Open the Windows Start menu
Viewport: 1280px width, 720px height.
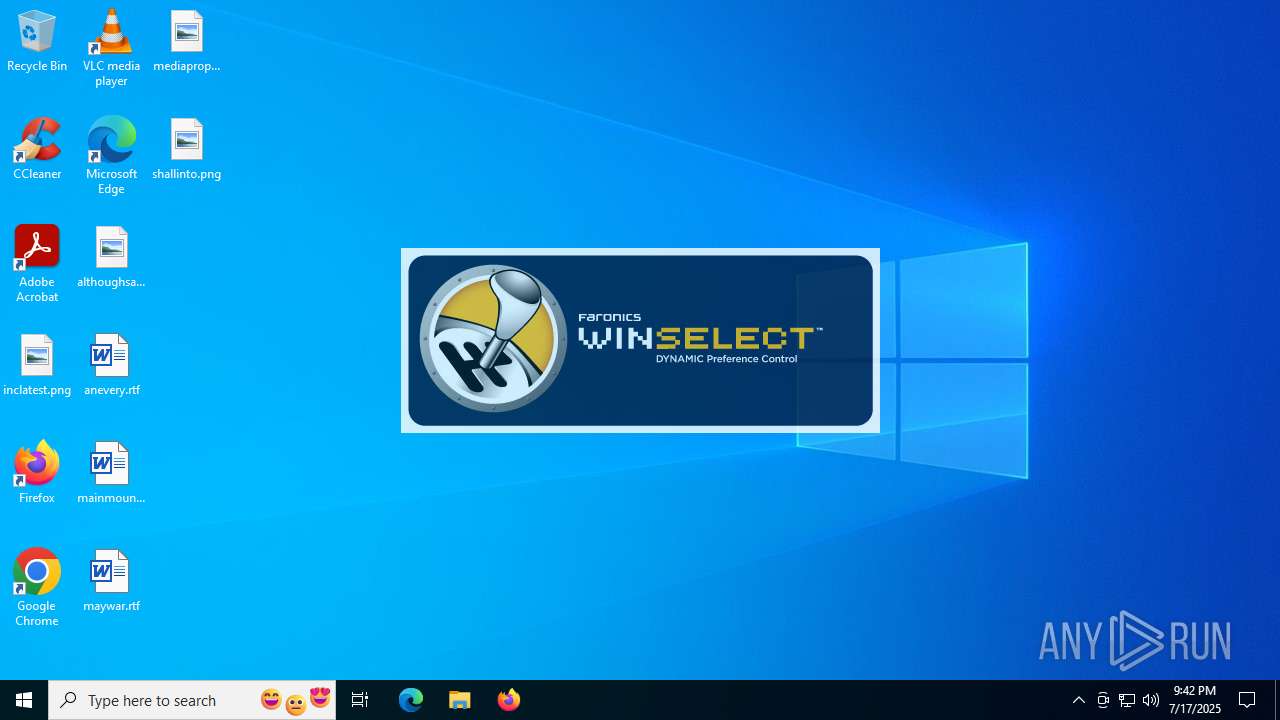24,700
